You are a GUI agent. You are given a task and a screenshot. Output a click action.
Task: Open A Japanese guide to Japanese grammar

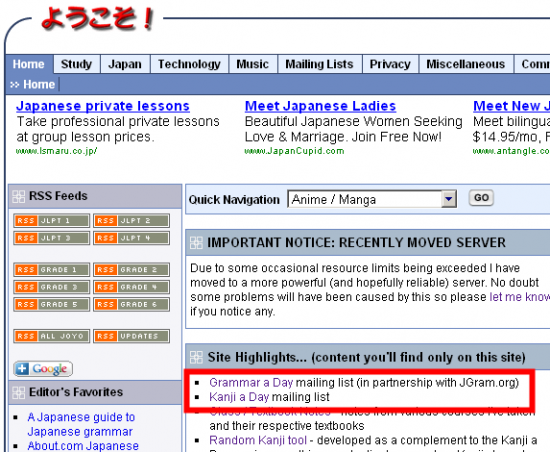pos(81,424)
